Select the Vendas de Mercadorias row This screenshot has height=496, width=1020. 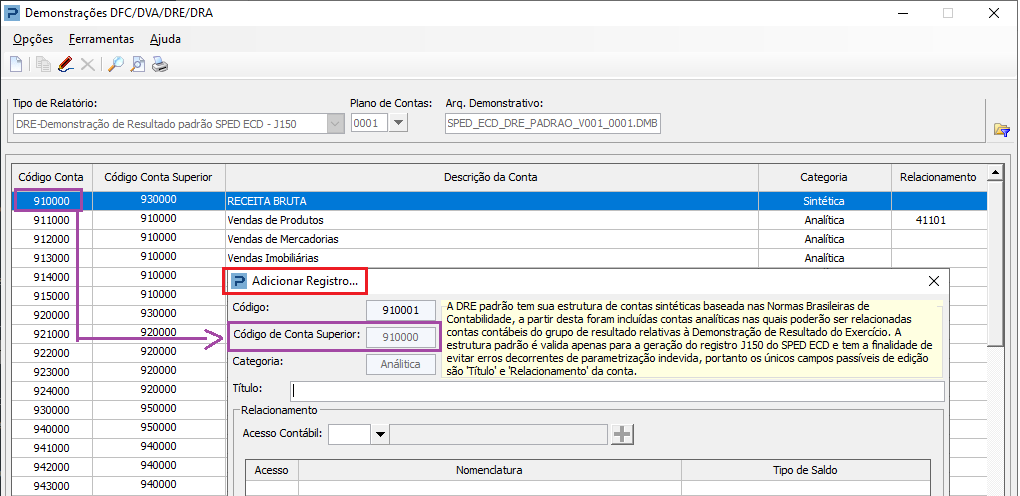point(500,239)
